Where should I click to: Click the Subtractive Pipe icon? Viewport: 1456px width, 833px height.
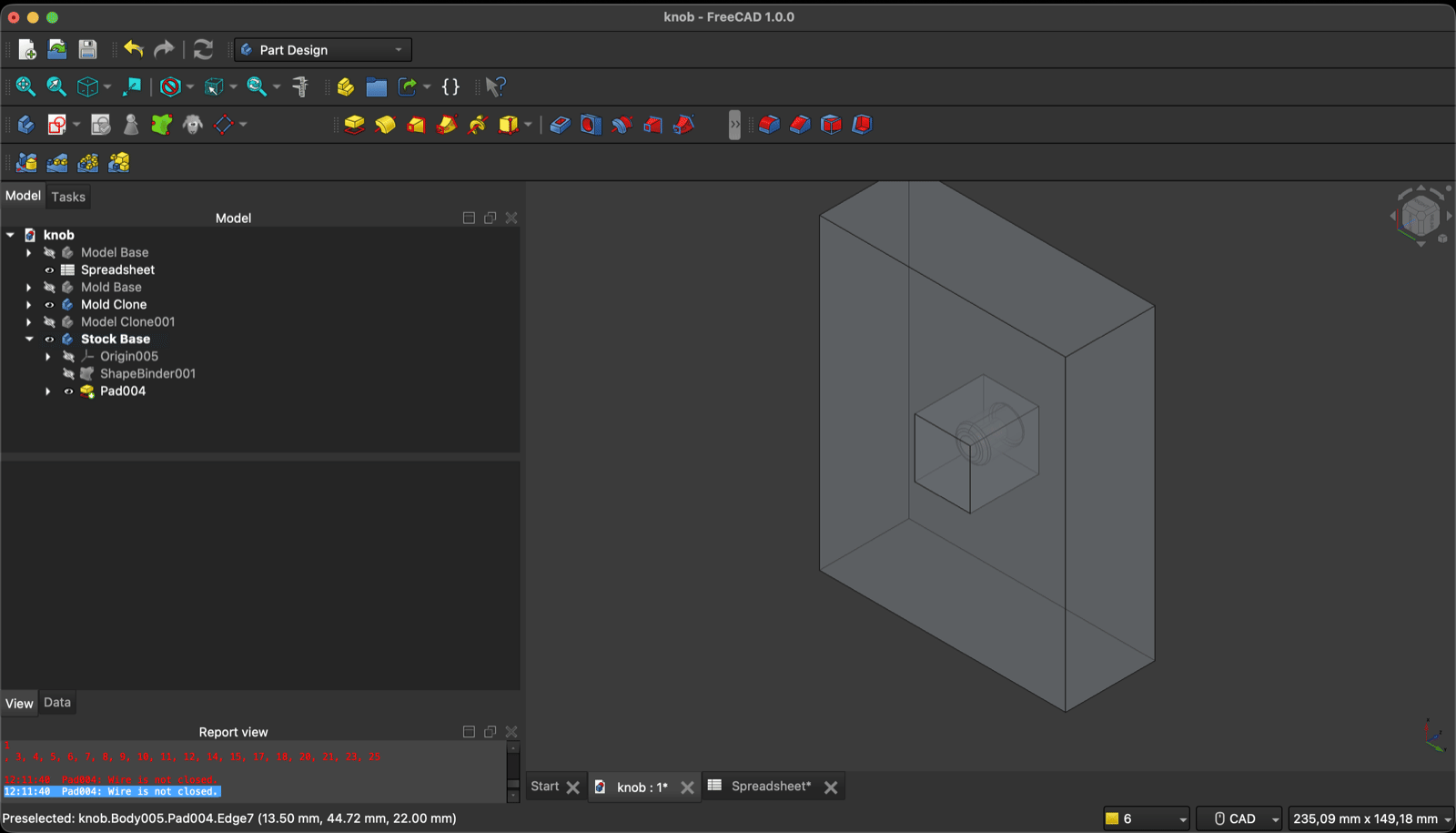click(x=684, y=124)
